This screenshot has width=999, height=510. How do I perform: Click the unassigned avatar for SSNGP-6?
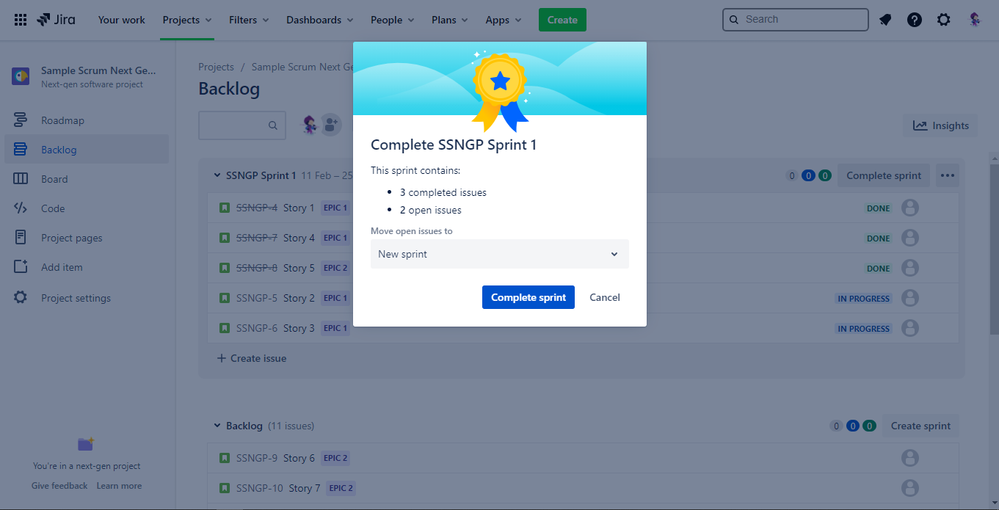[x=910, y=328]
